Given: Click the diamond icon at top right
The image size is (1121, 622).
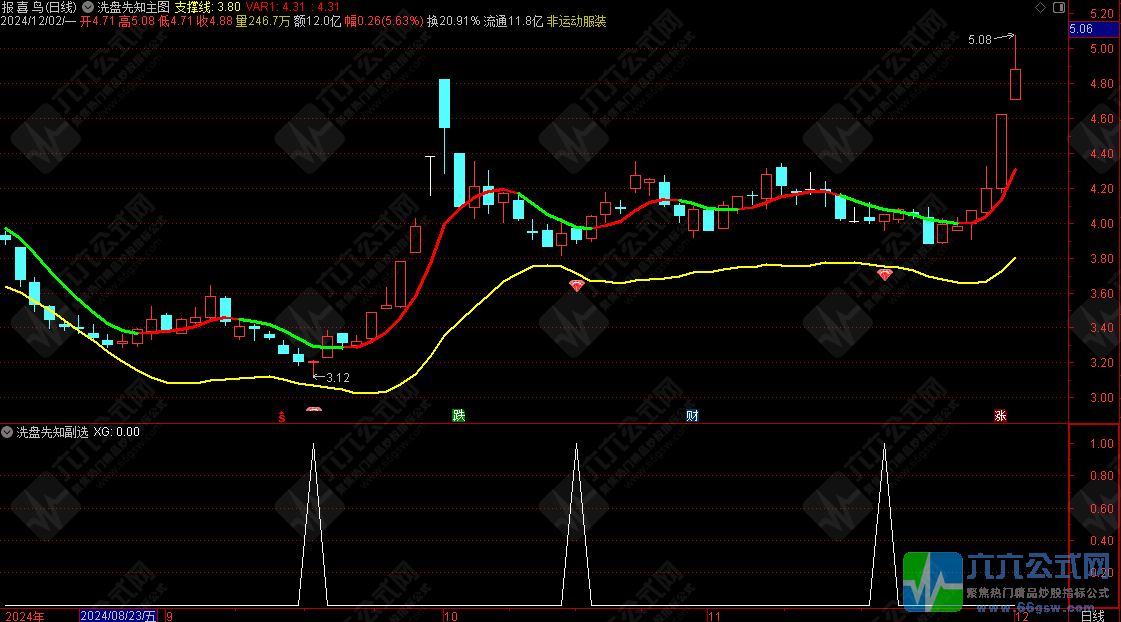Looking at the screenshot, I should point(1040,8).
